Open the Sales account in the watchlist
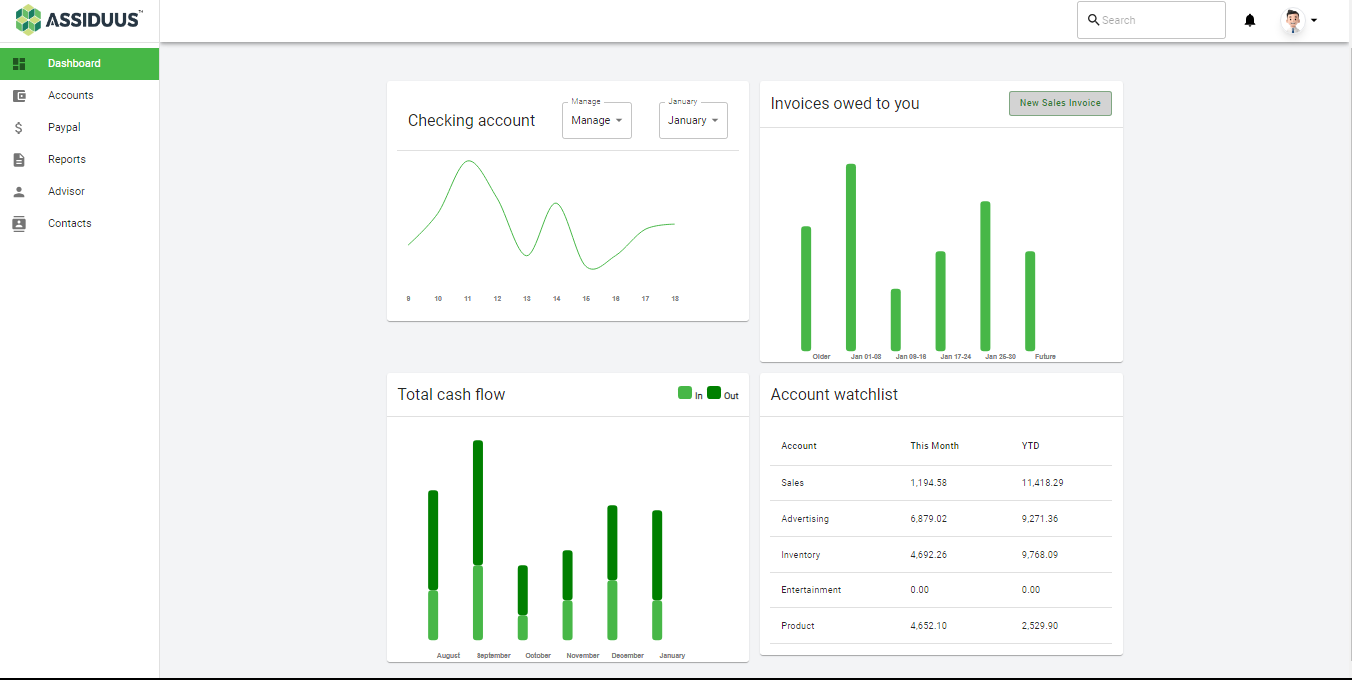1352x680 pixels. 792,482
